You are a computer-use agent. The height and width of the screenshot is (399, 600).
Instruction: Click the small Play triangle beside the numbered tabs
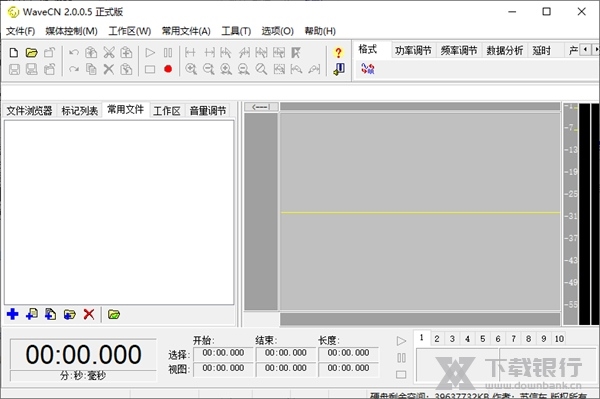401,341
